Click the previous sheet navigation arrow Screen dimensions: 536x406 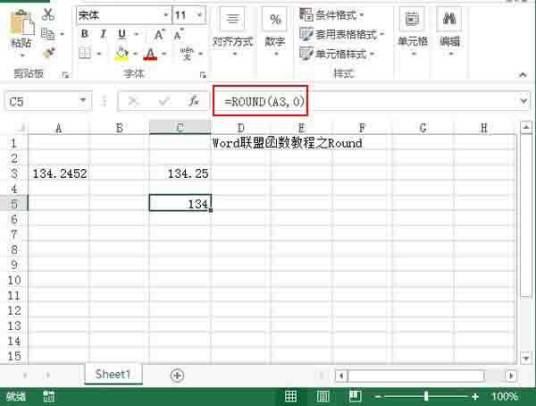click(x=25, y=375)
